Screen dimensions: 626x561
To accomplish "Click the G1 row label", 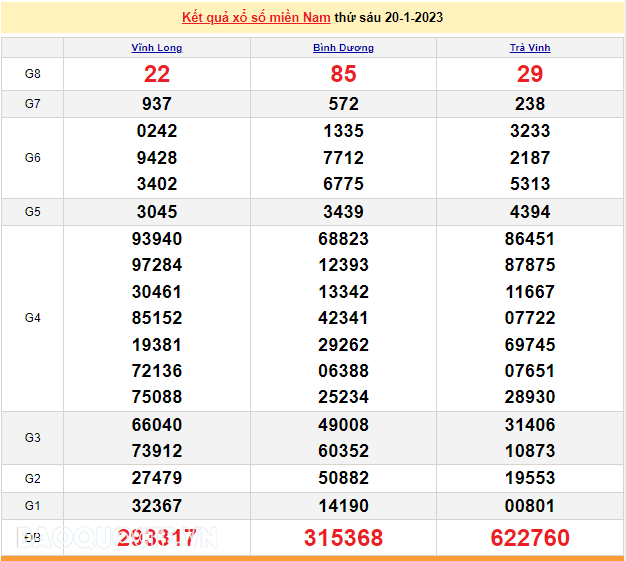I will click(x=32, y=505).
